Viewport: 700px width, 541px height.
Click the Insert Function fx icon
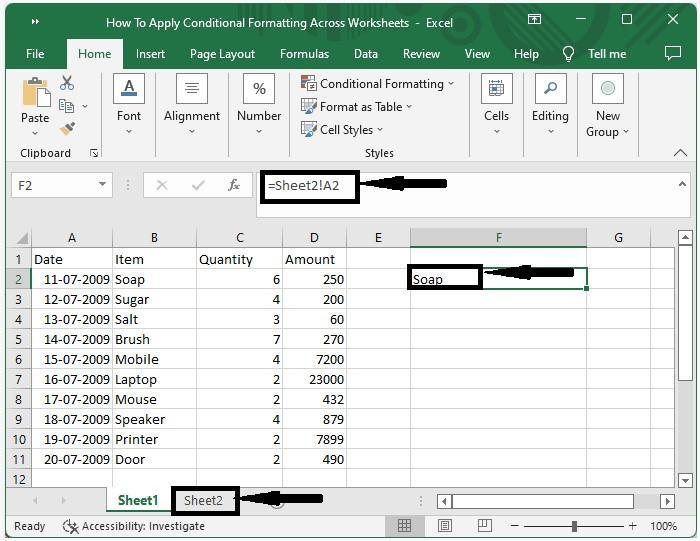point(234,185)
